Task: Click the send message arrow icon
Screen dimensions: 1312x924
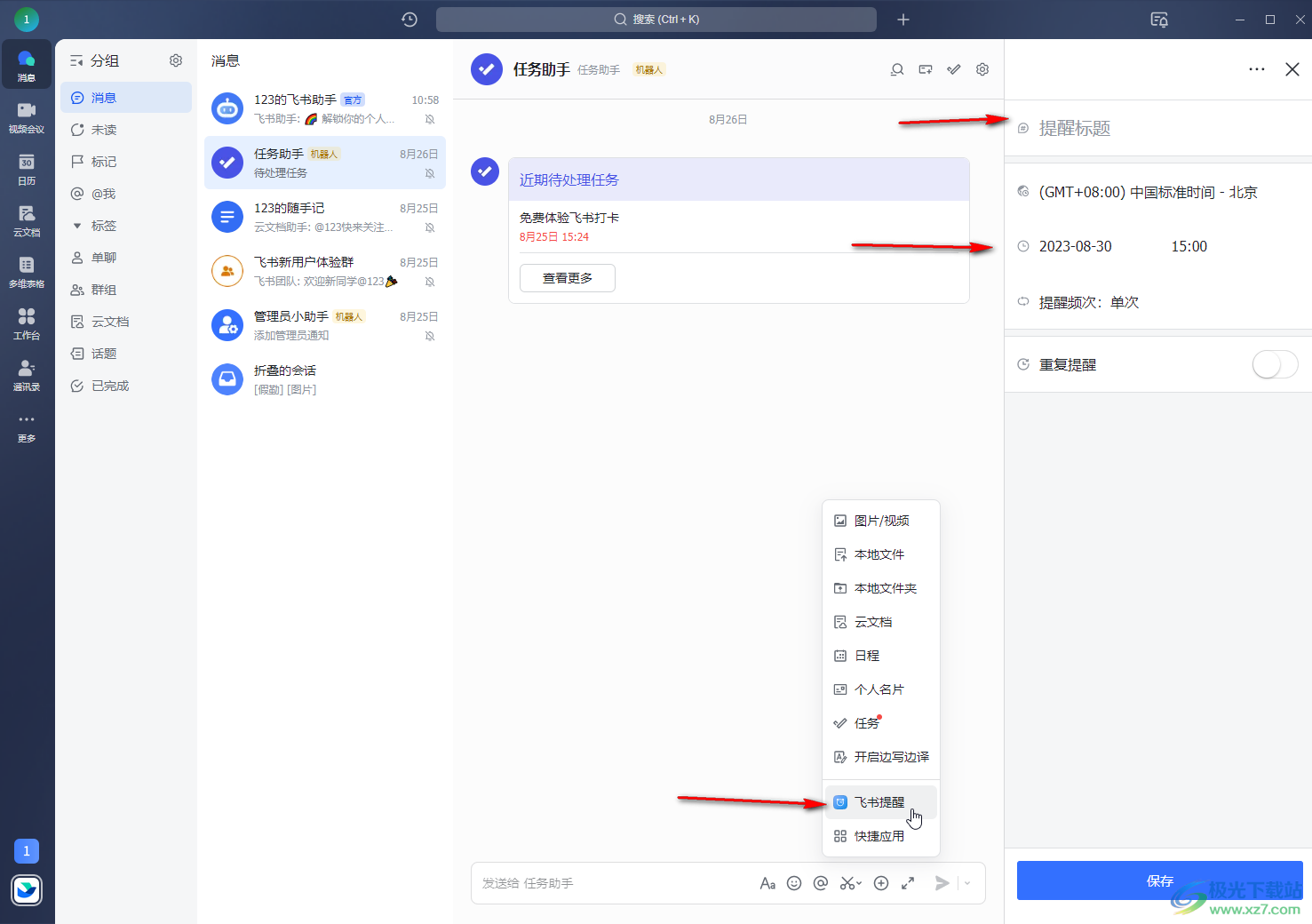Action: (x=942, y=883)
